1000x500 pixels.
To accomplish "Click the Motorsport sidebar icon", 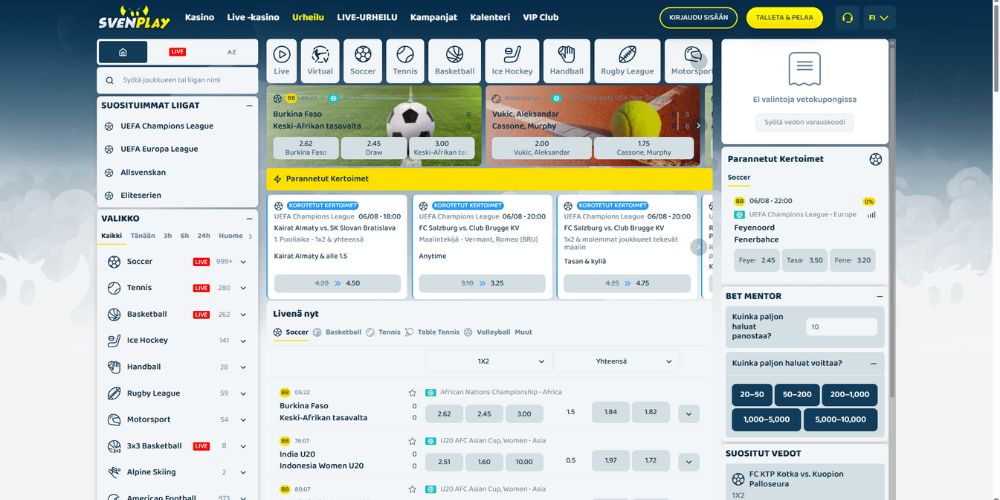I will point(114,420).
